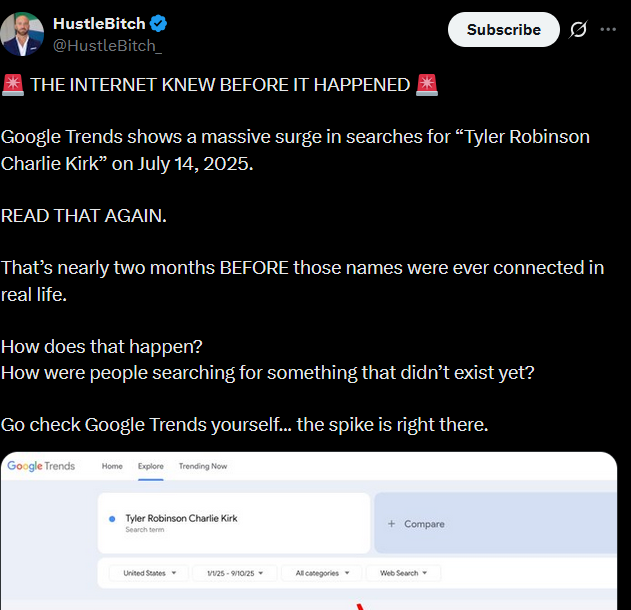Viewport: 631px width, 610px height.
Task: Click the siren emoji after HAPPENED
Action: click(x=427, y=85)
